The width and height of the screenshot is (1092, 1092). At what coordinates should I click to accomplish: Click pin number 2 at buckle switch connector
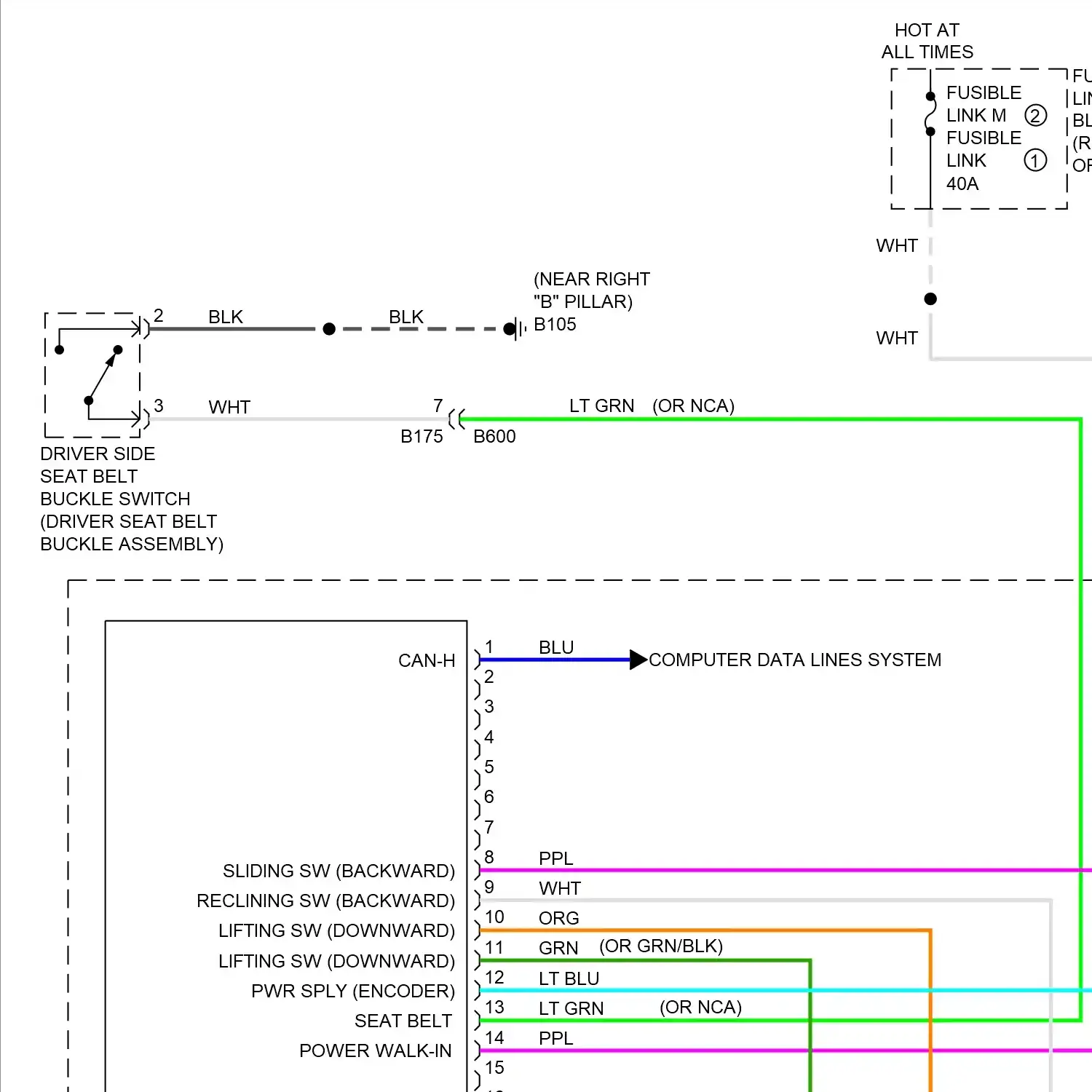159,316
